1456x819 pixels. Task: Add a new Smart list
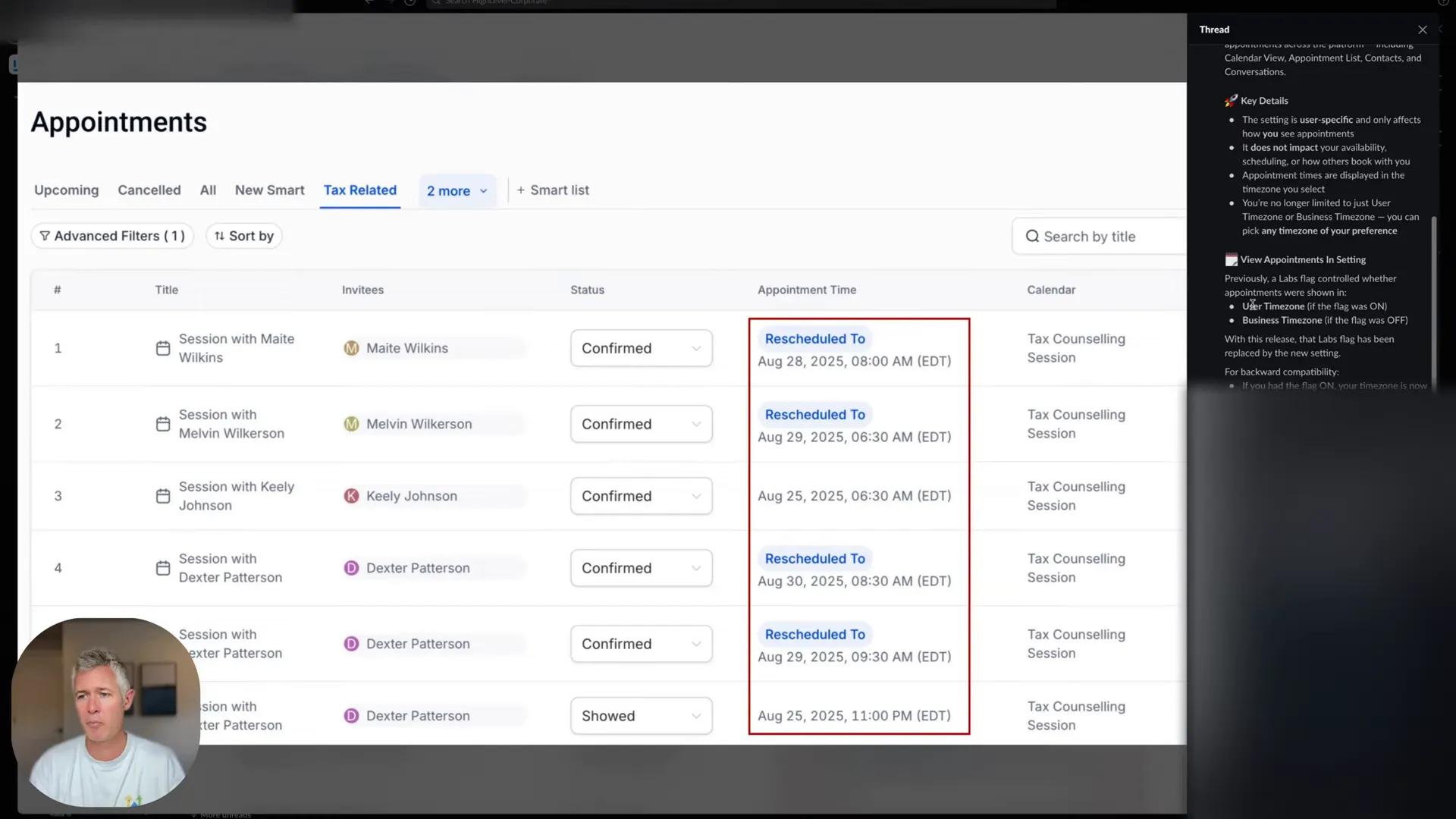553,190
